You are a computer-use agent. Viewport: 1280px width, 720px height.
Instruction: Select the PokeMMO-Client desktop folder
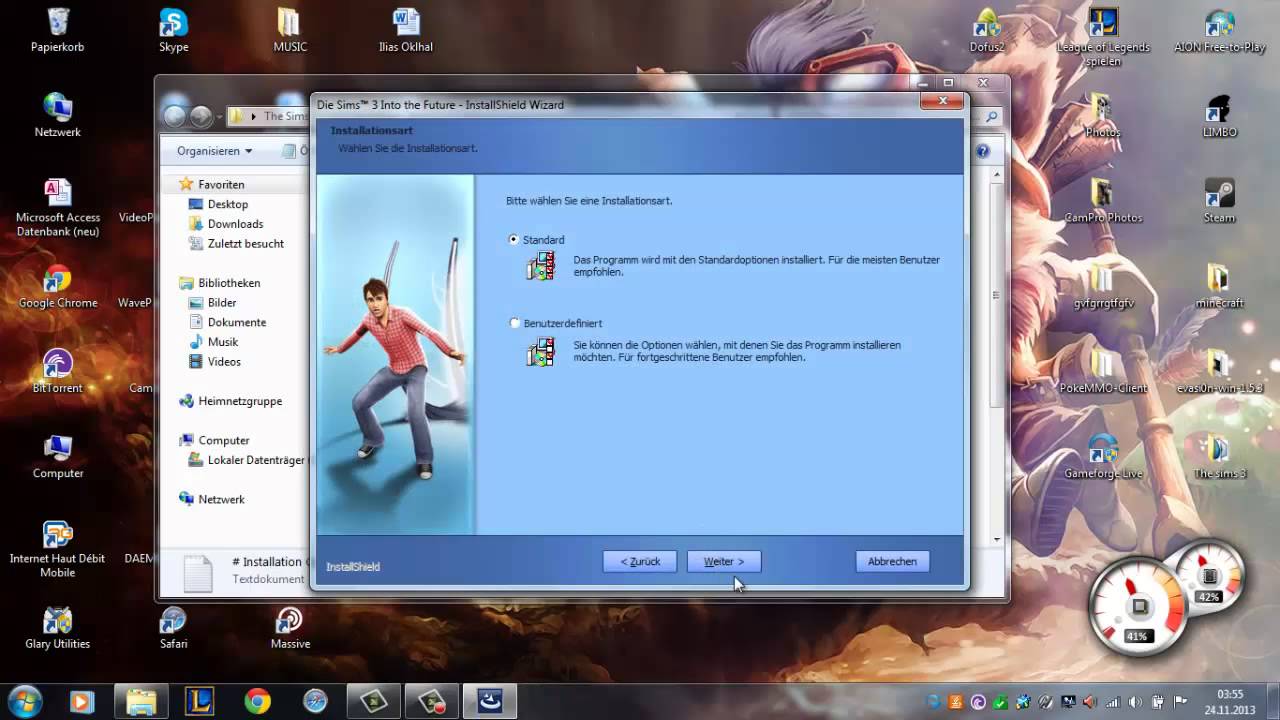click(1103, 371)
